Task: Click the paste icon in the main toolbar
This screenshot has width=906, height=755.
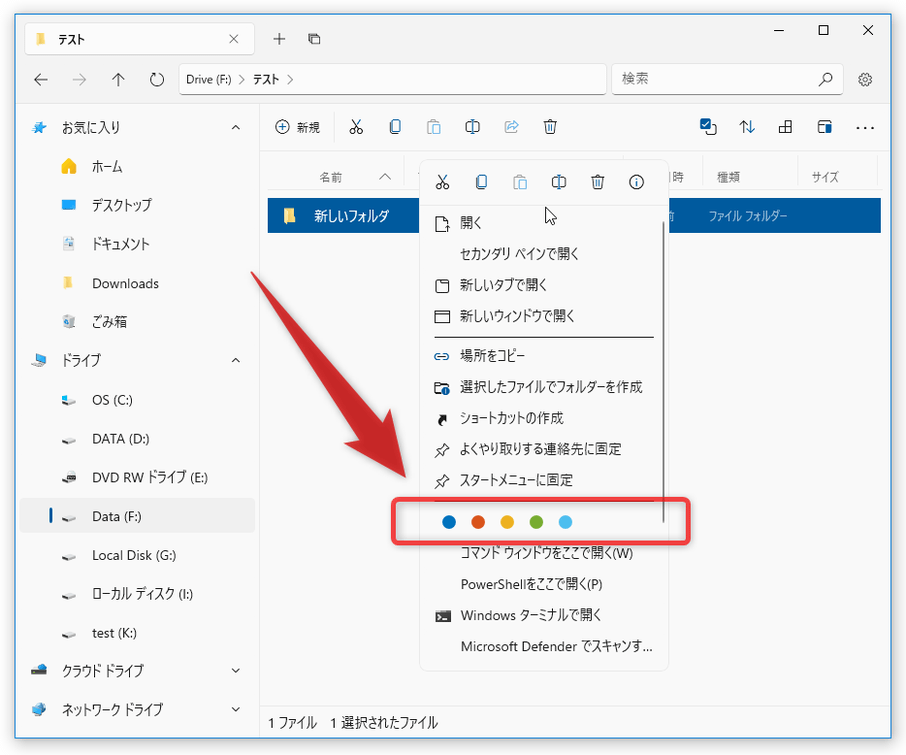Action: pyautogui.click(x=434, y=127)
